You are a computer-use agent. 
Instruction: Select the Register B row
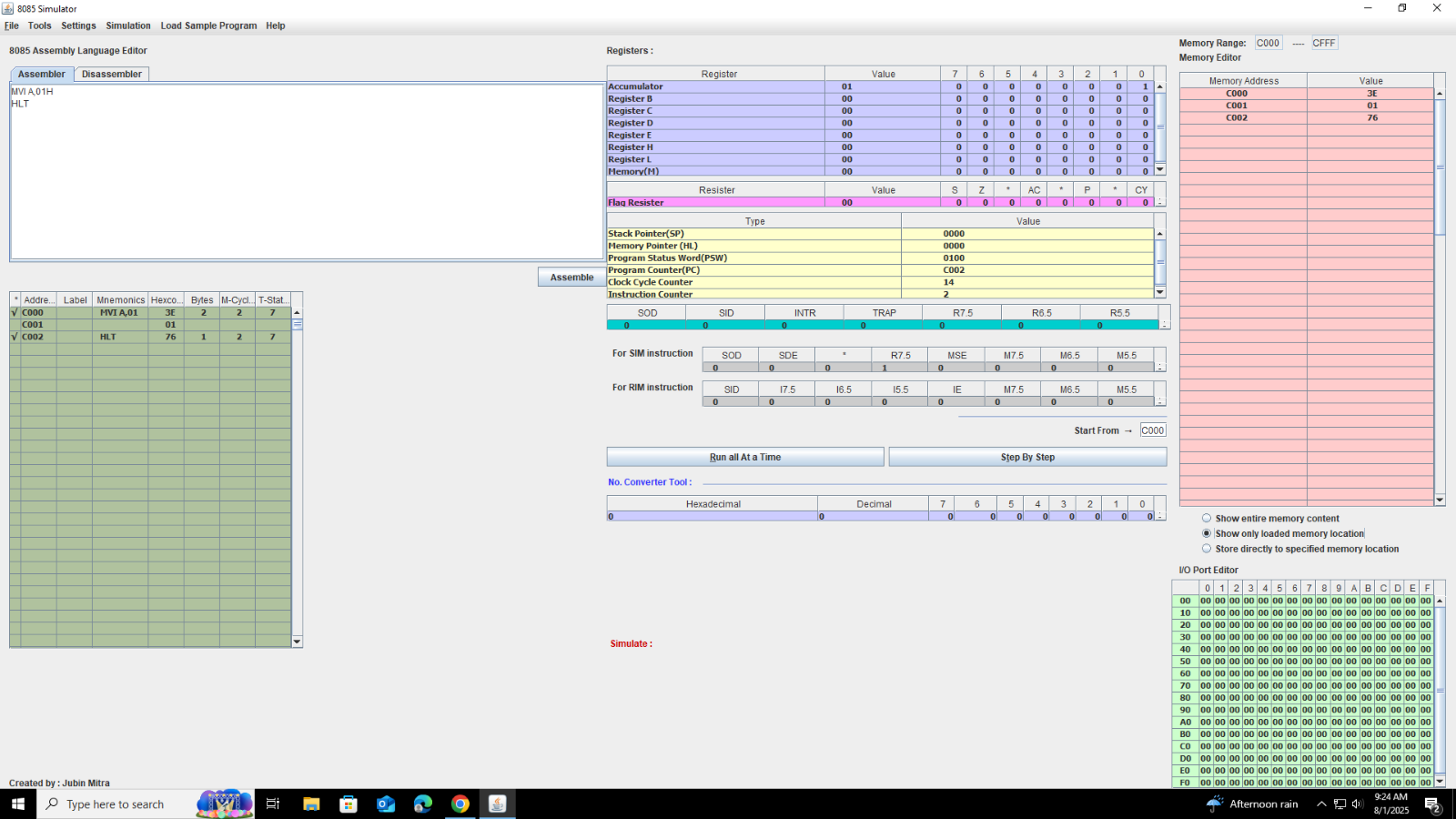click(880, 98)
